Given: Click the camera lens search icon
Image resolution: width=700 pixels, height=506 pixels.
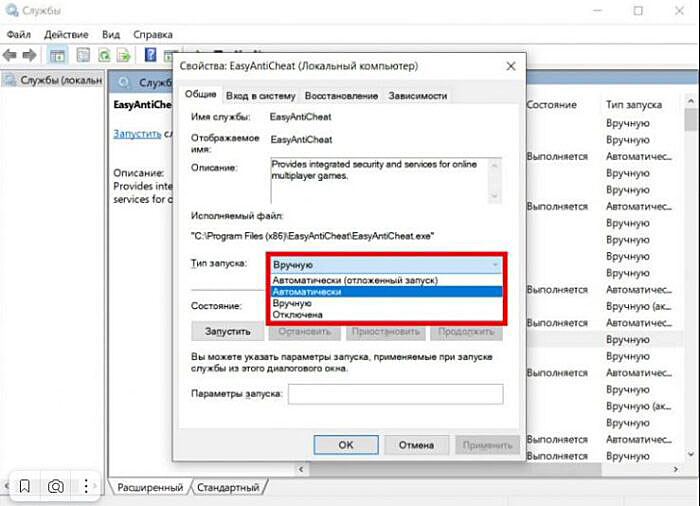Looking at the screenshot, I should click(x=56, y=486).
